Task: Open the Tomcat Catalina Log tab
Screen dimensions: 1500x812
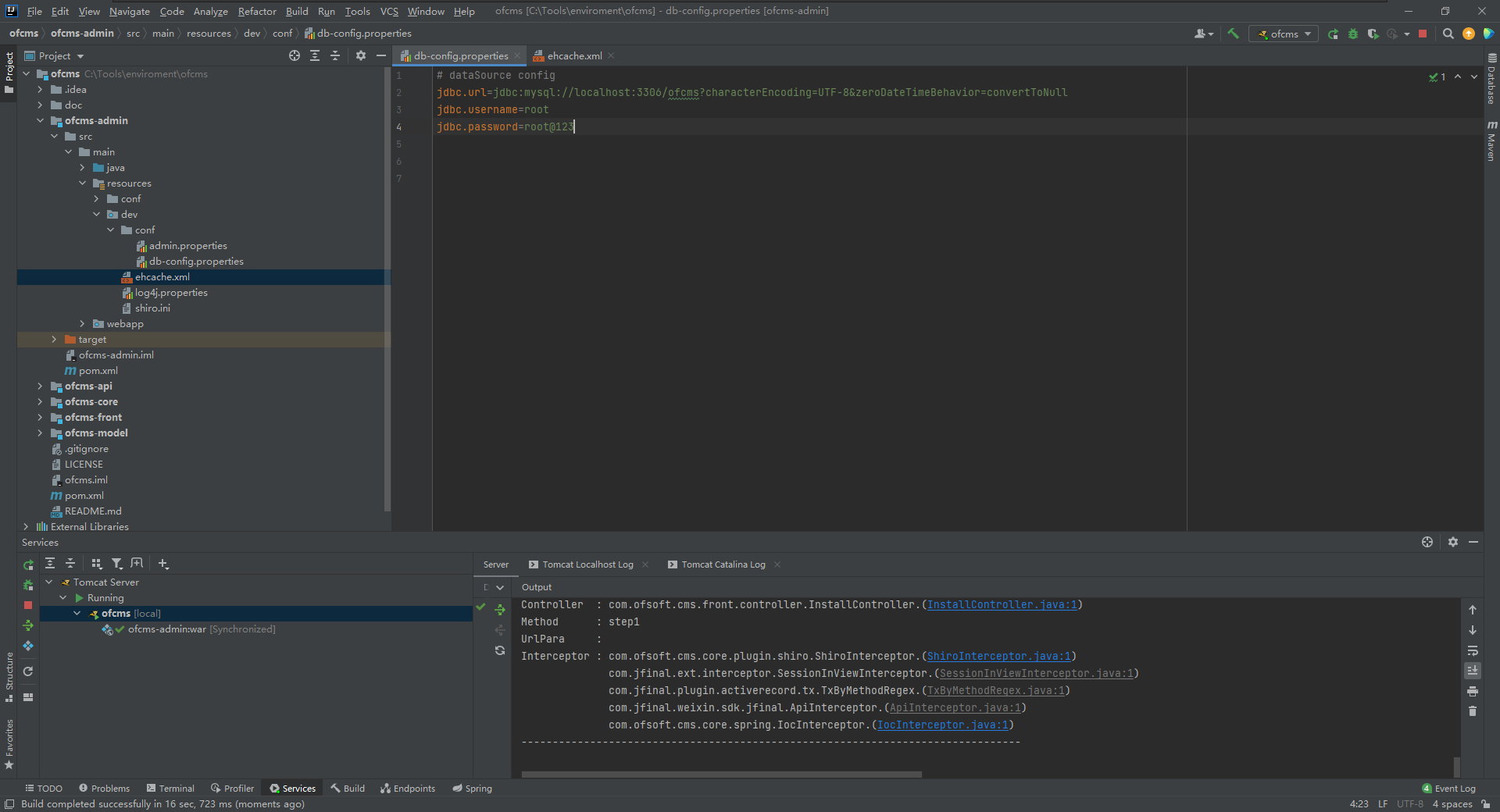Action: coord(723,564)
